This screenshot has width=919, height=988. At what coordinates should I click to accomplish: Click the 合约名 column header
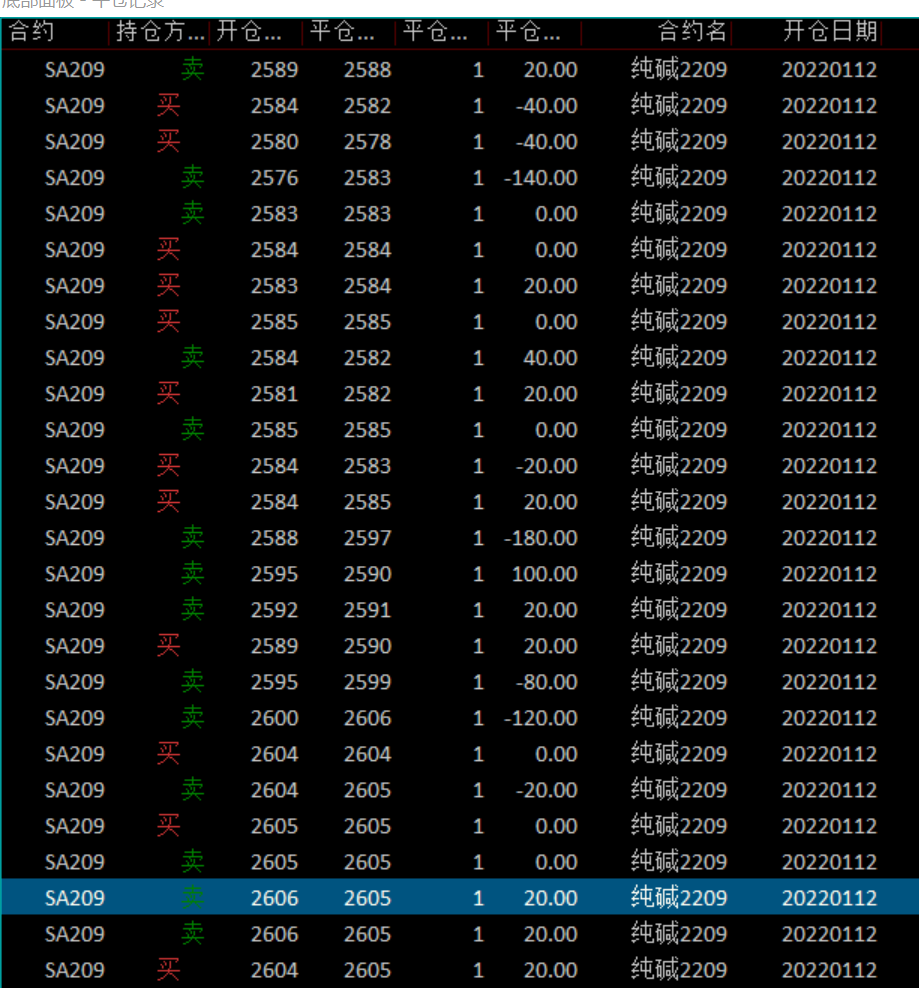(692, 31)
